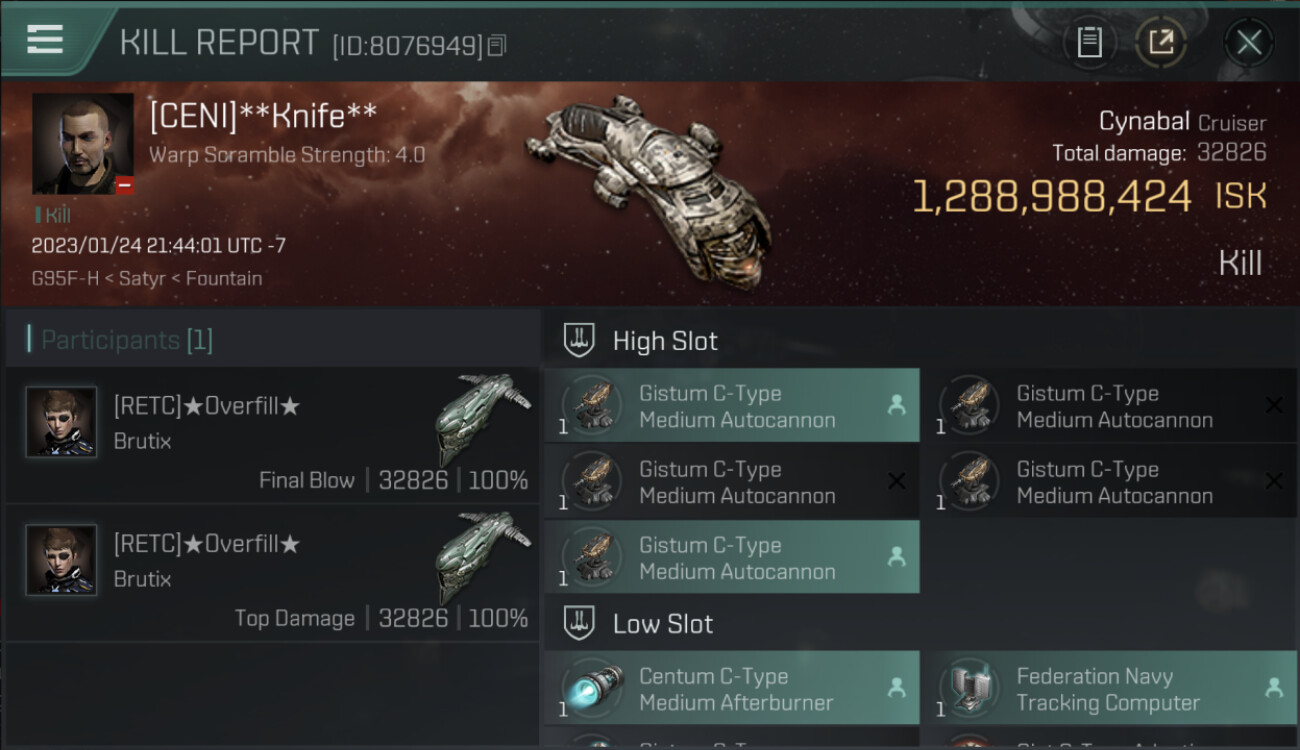Click the [CENI]**Knife** pilot name

[x=263, y=116]
